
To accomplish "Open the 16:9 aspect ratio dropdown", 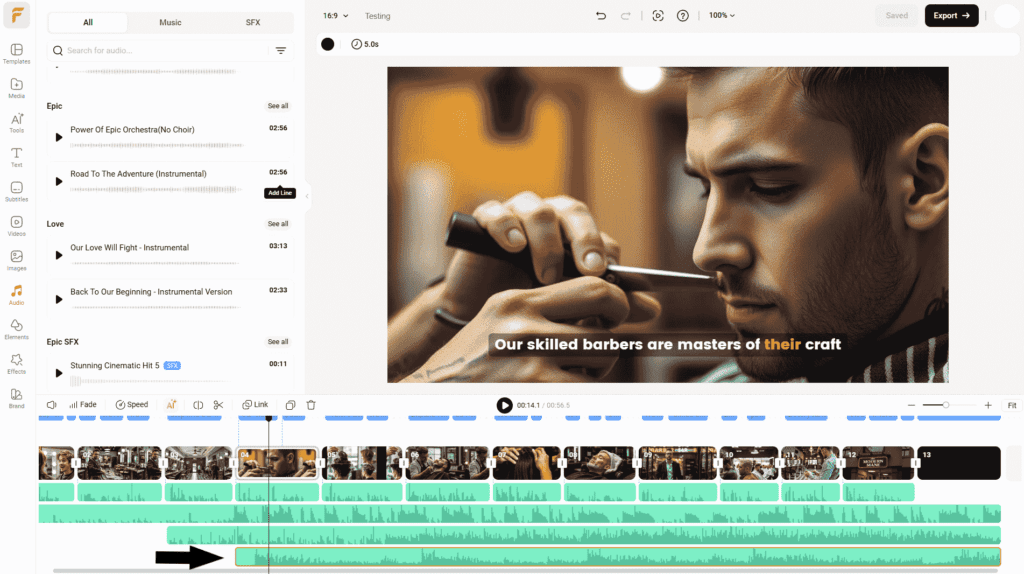I will (x=336, y=16).
